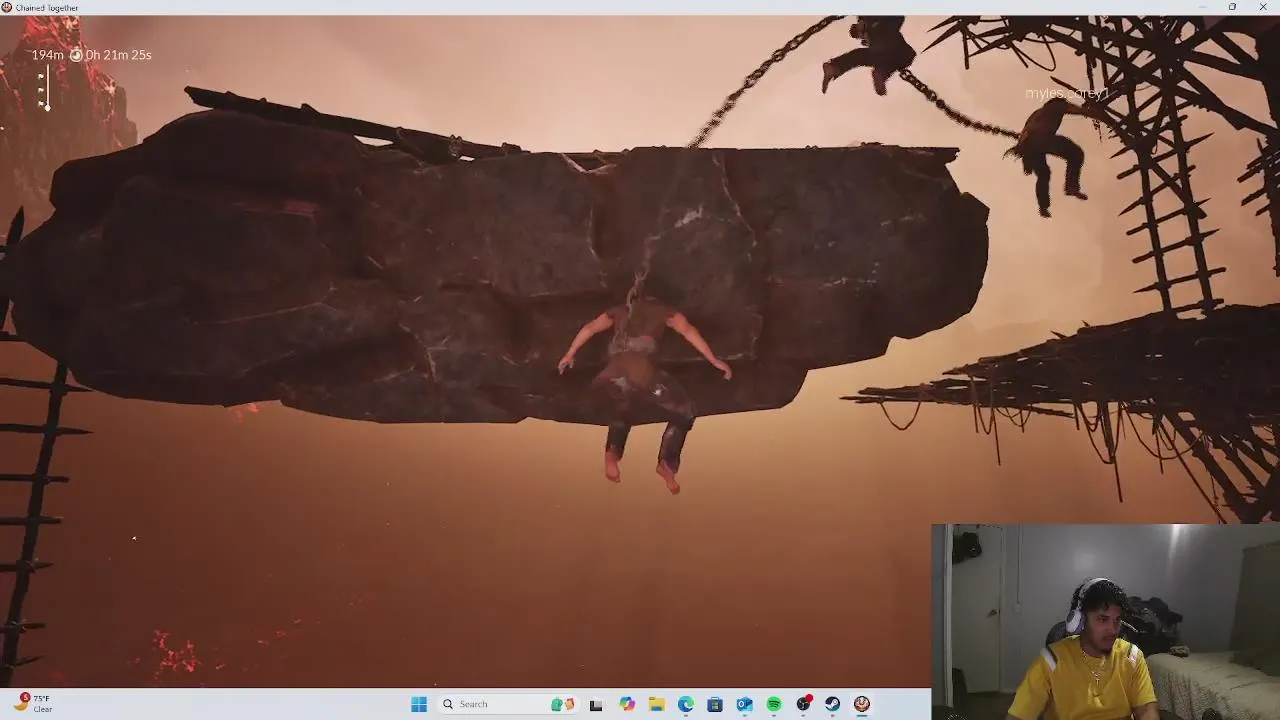Click the stopwatch icon beside the timer
The width and height of the screenshot is (1280, 720).
(76, 55)
